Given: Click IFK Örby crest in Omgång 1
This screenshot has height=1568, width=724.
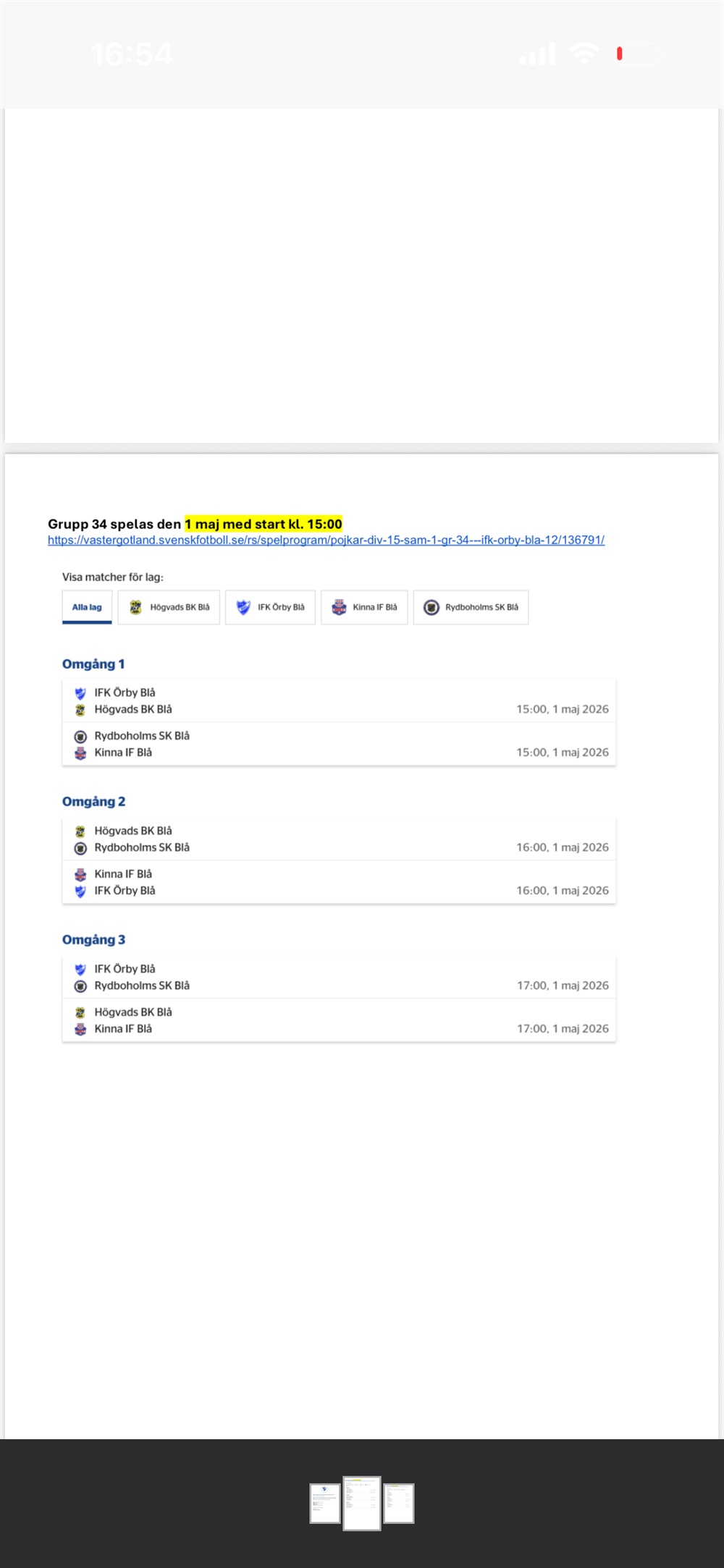Looking at the screenshot, I should pyautogui.click(x=80, y=693).
